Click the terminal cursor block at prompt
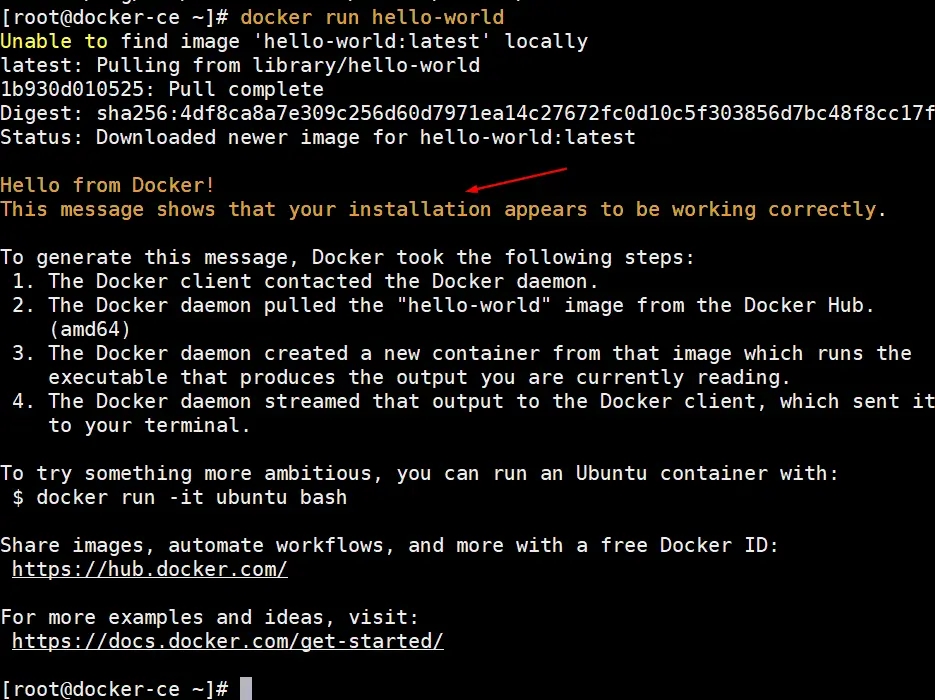Viewport: 935px width, 700px height. [x=246, y=689]
